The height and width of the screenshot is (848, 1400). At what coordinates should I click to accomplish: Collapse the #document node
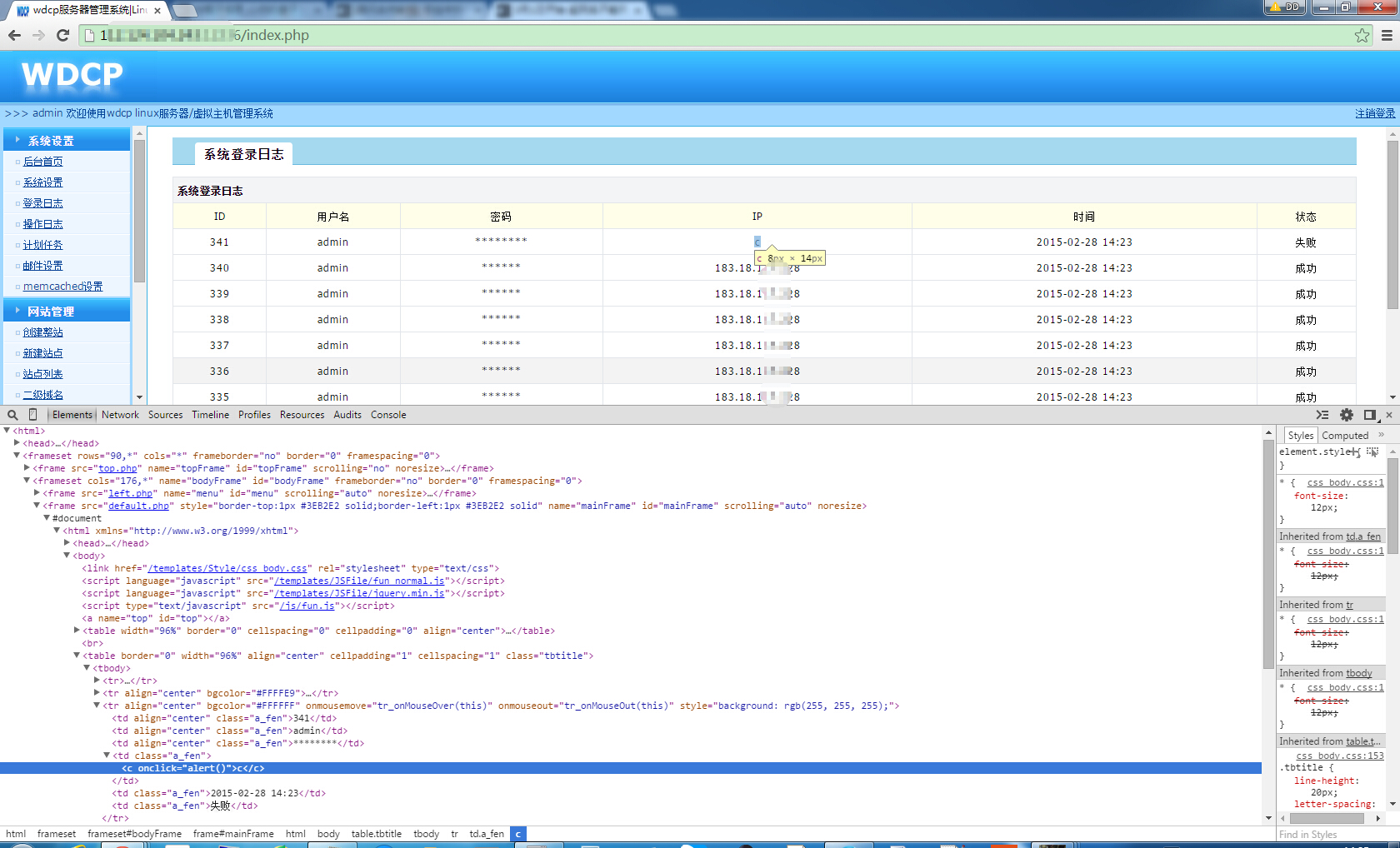click(x=47, y=518)
